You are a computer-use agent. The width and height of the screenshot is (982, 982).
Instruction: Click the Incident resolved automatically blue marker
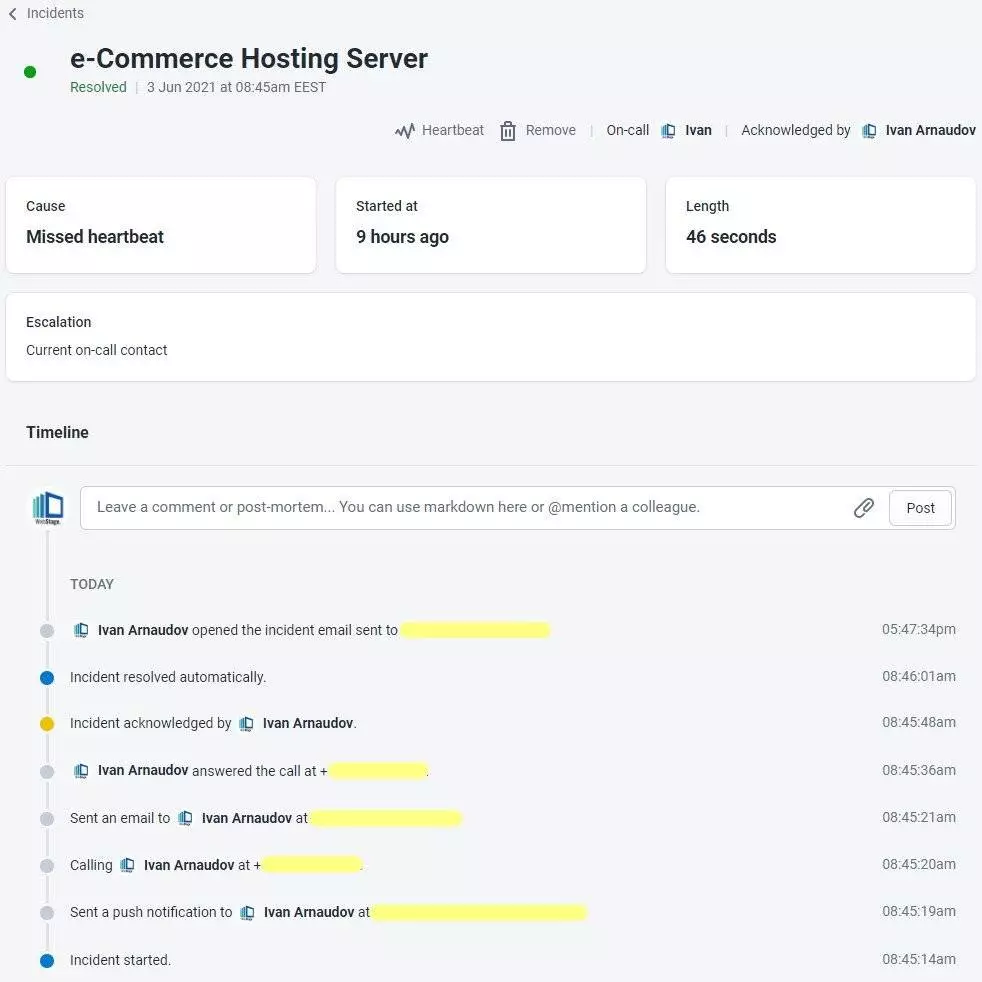(46, 678)
